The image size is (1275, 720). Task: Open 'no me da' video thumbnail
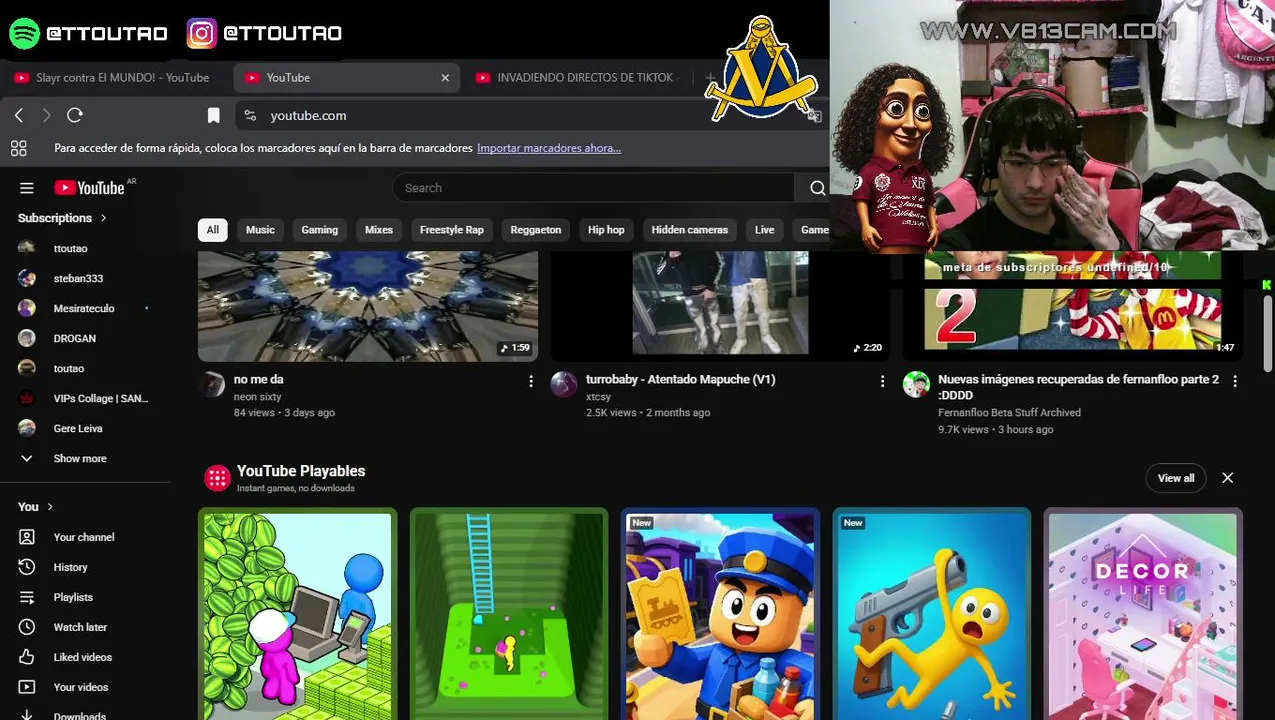pos(368,305)
